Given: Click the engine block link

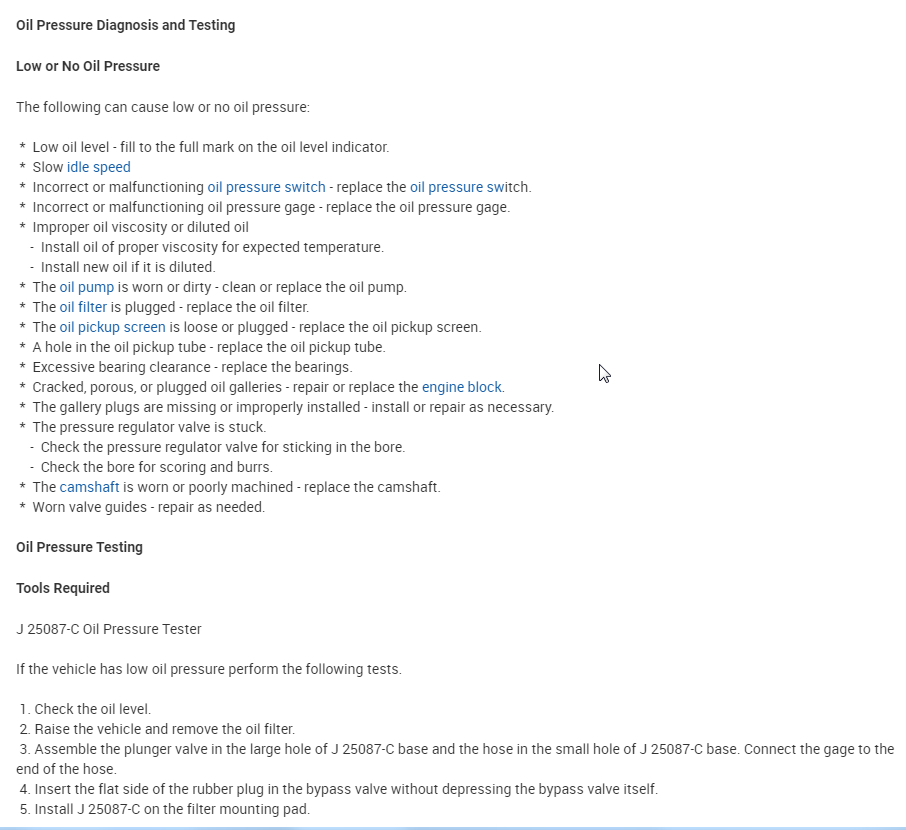Looking at the screenshot, I should click(462, 387).
